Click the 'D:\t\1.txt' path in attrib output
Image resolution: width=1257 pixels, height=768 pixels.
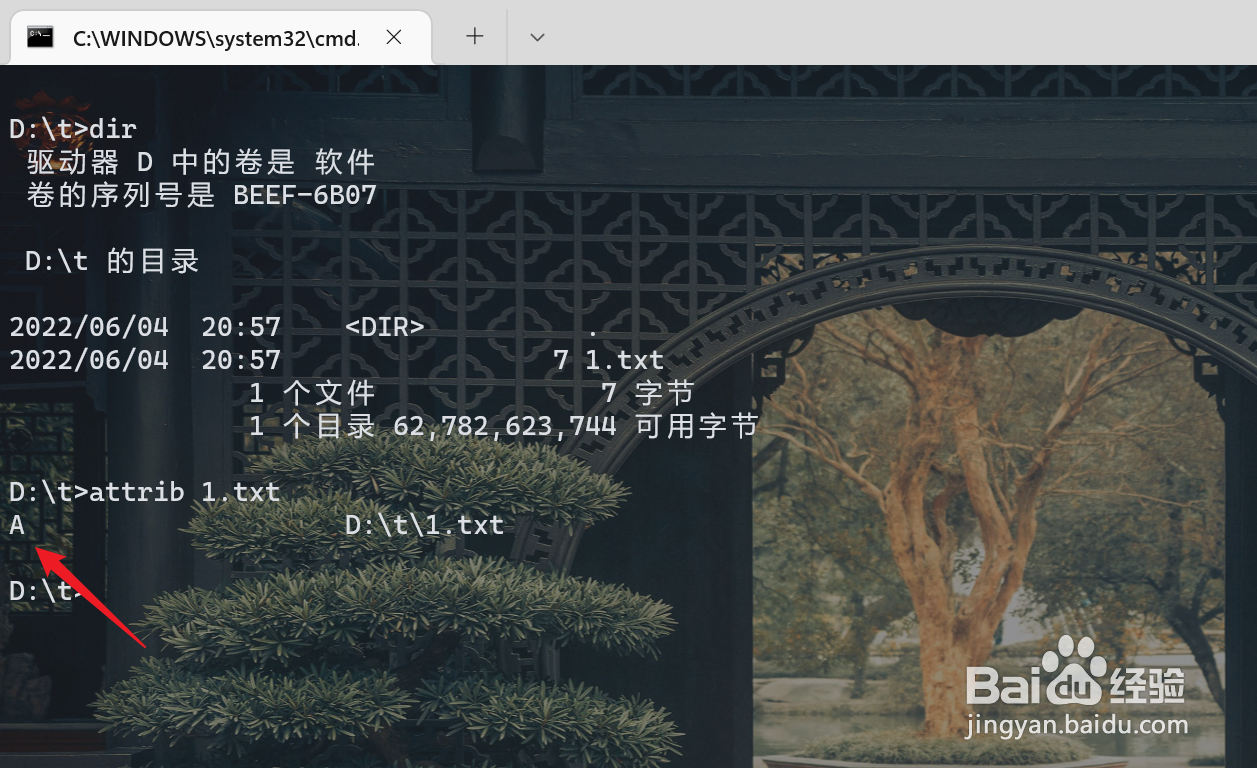pos(425,525)
